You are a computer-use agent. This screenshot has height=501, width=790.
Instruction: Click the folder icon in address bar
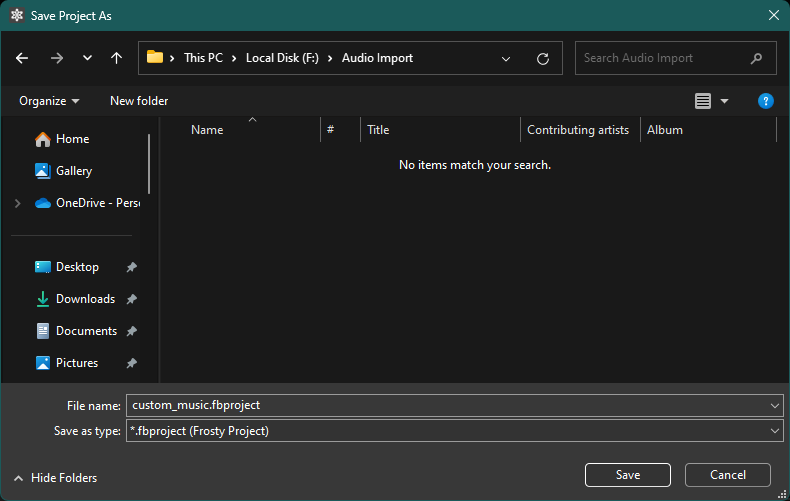point(155,57)
